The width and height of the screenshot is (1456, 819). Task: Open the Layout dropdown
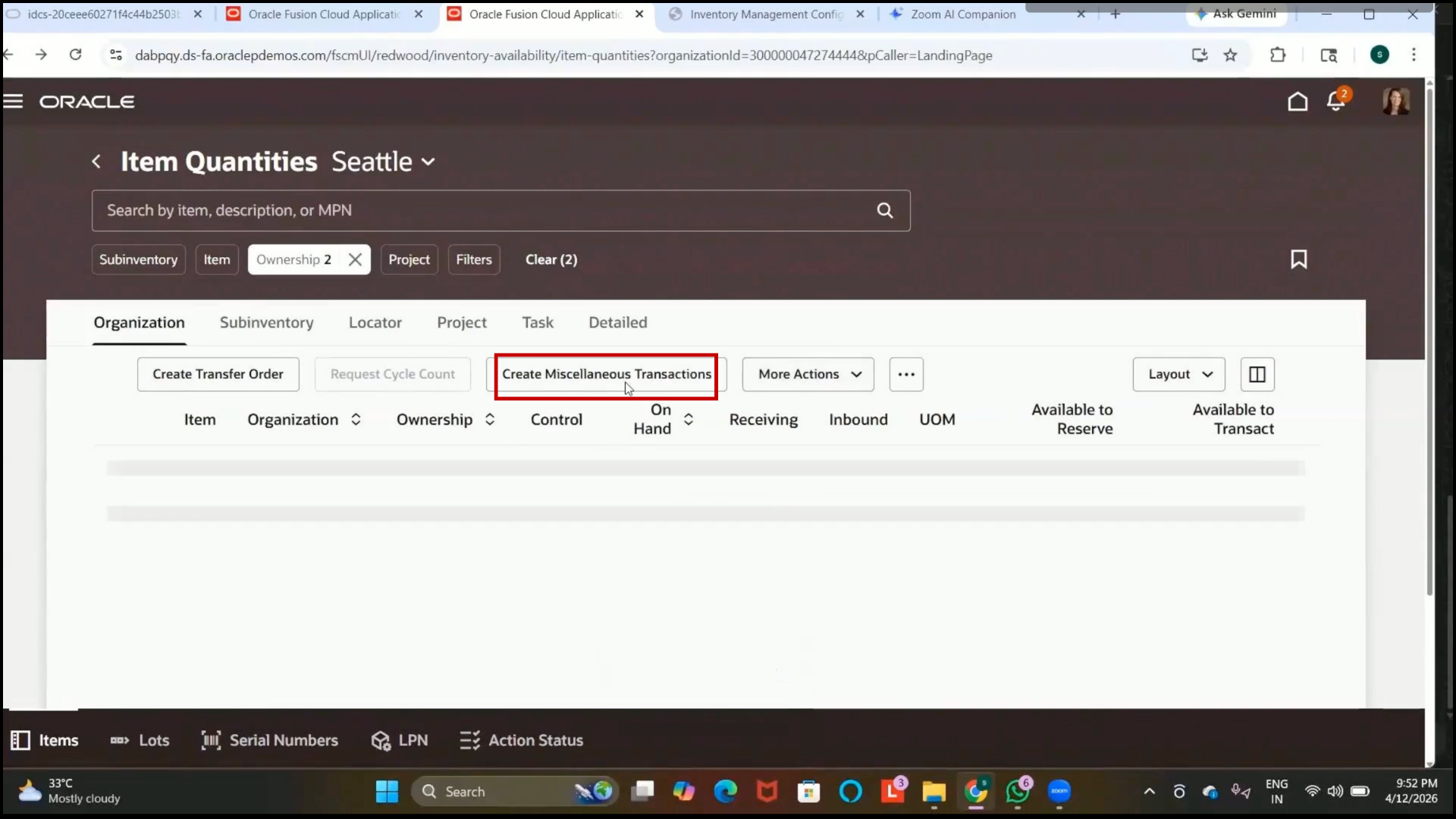coord(1179,375)
